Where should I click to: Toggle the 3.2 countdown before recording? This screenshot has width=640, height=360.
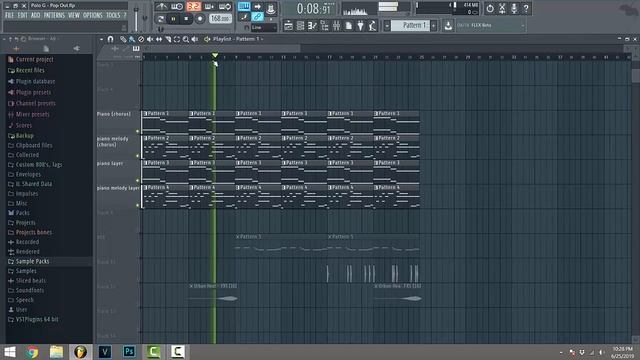click(193, 7)
